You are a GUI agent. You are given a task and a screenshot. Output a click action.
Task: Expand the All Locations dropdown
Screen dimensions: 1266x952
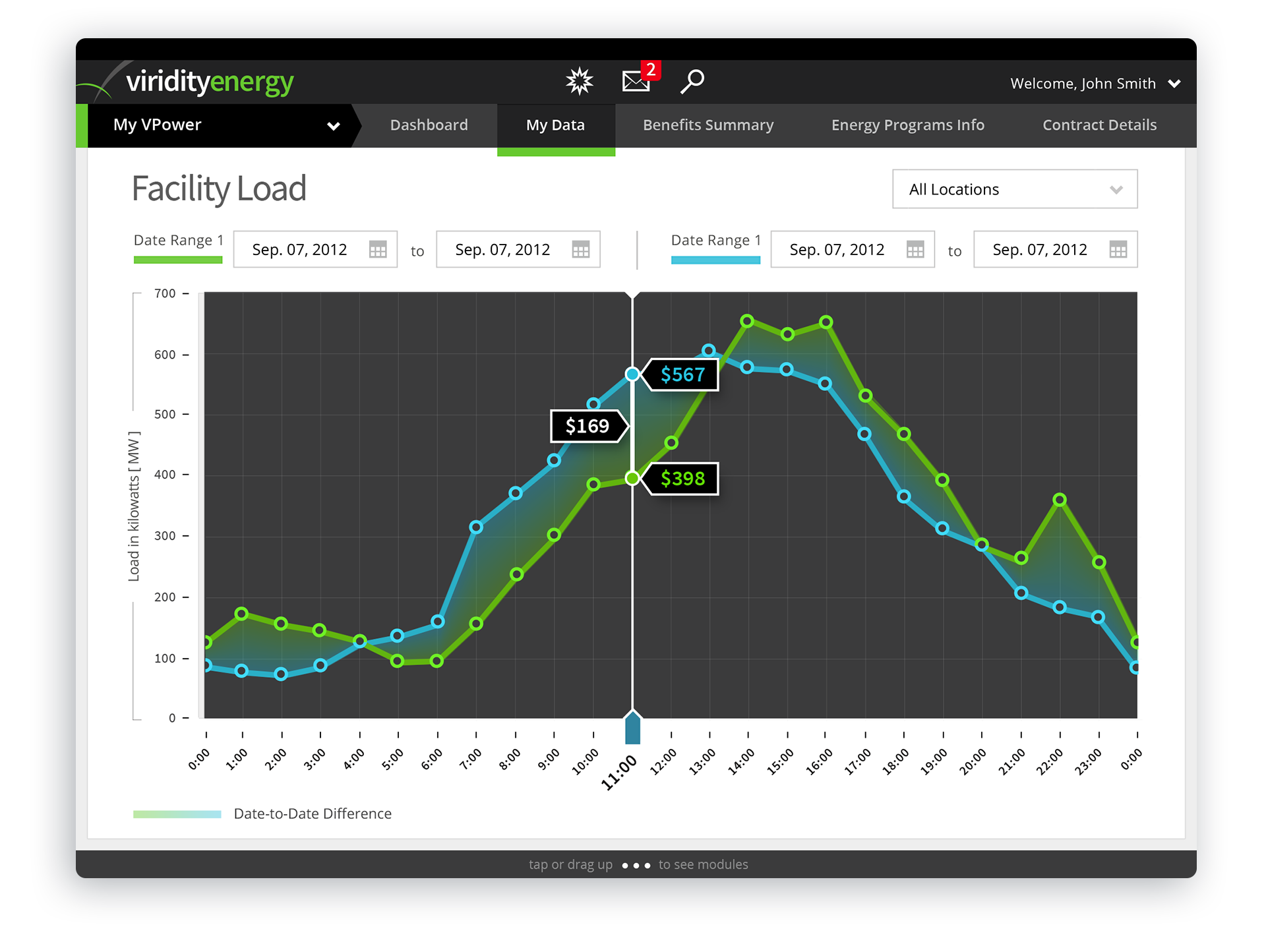tap(1015, 189)
